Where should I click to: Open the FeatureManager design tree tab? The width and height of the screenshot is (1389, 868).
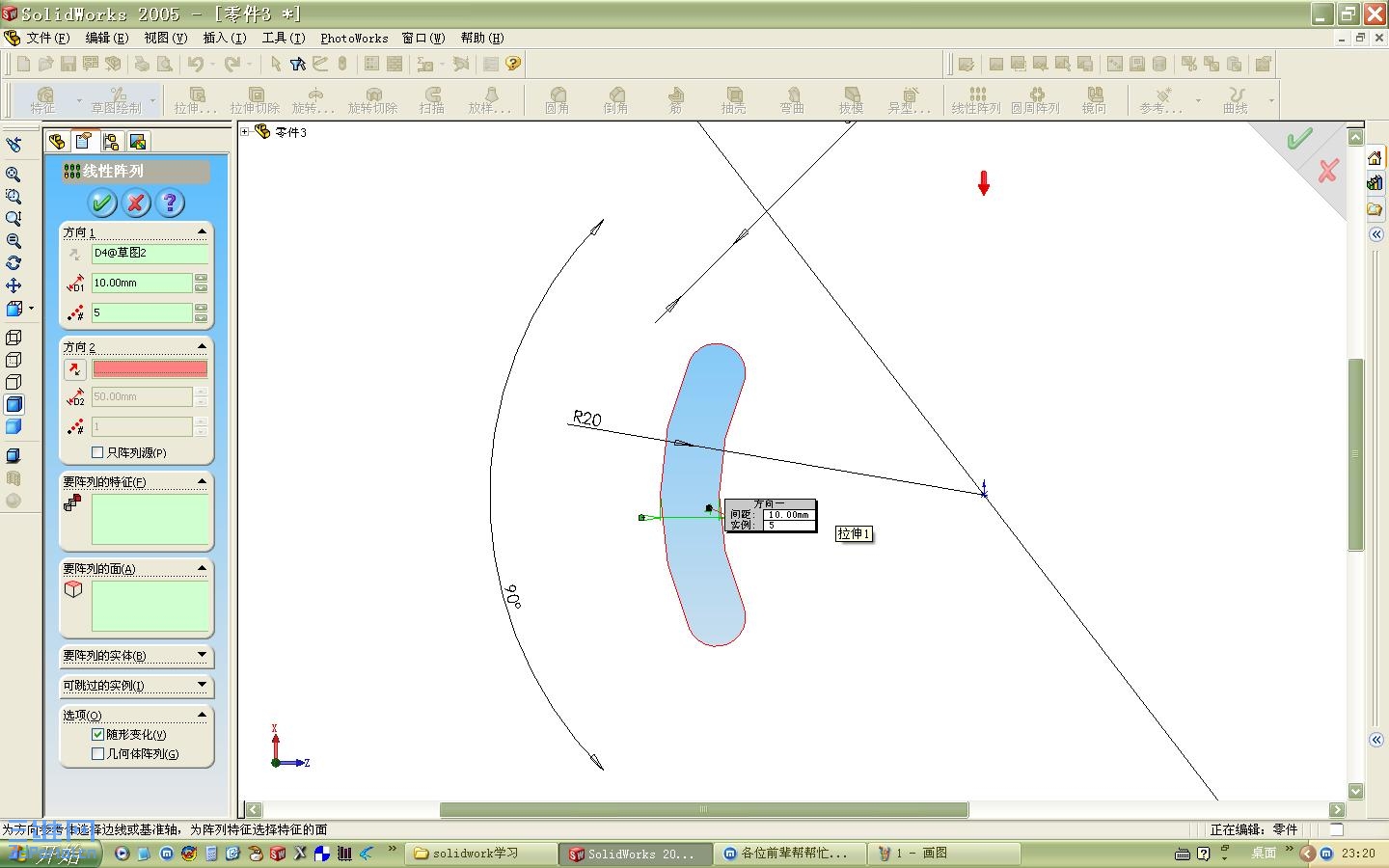[57, 142]
